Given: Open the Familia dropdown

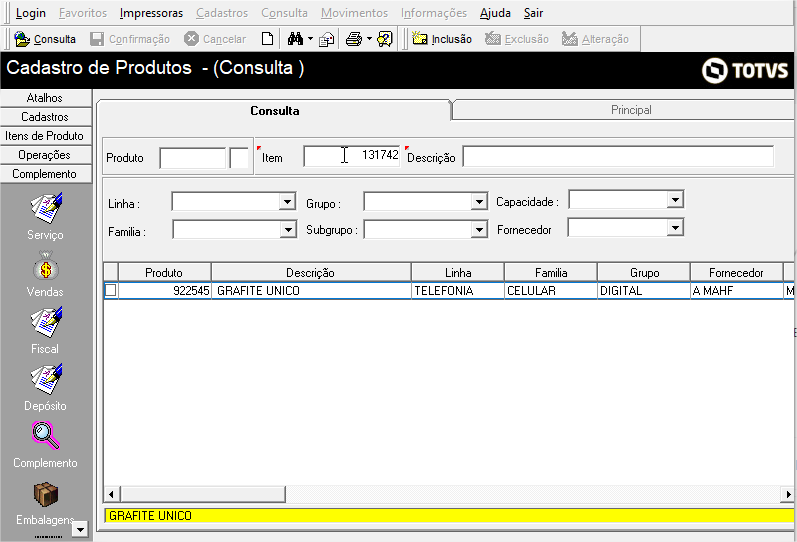Looking at the screenshot, I should pyautogui.click(x=288, y=230).
